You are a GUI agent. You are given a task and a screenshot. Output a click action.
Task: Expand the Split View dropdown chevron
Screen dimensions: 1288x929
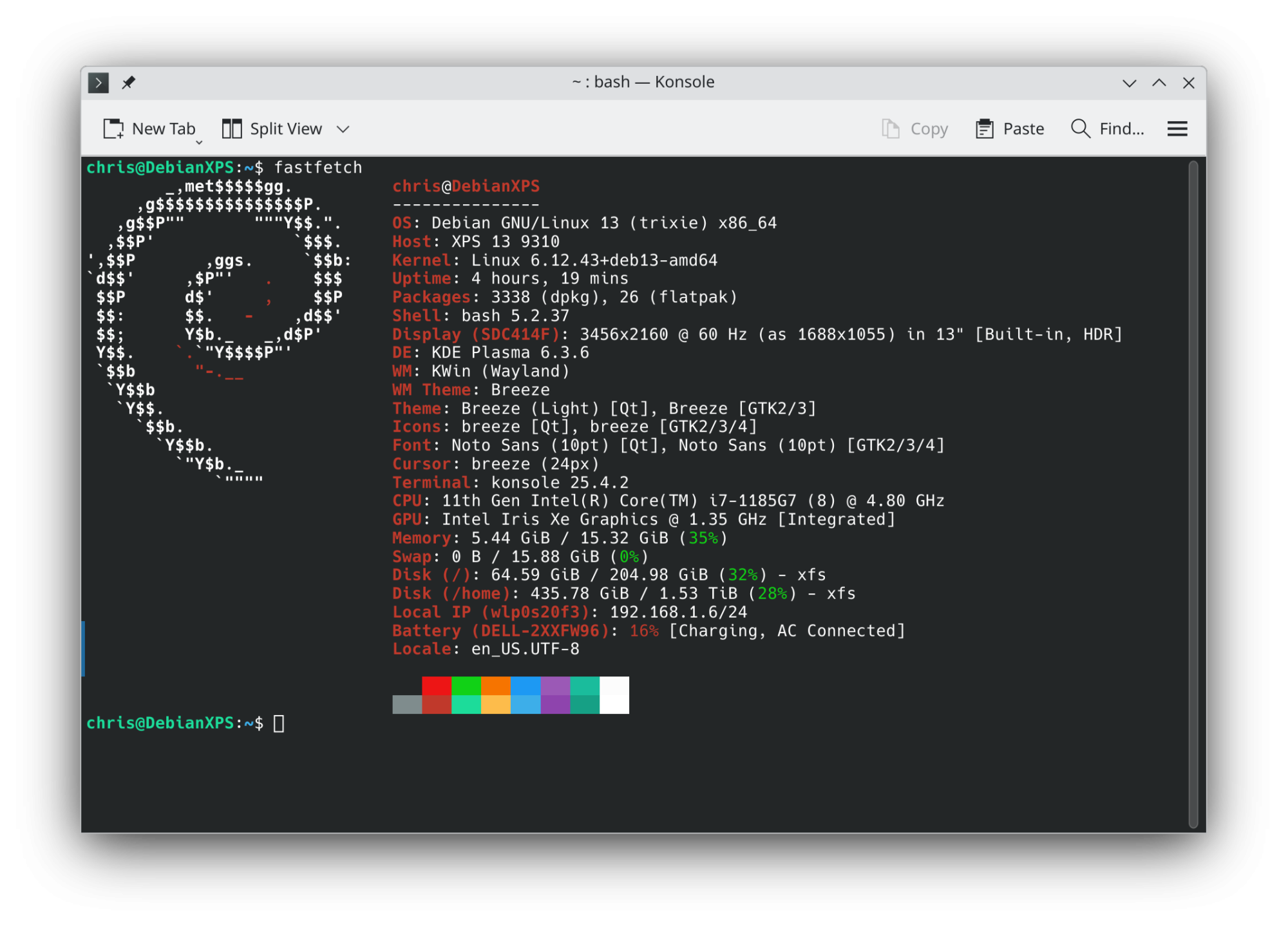coord(343,129)
